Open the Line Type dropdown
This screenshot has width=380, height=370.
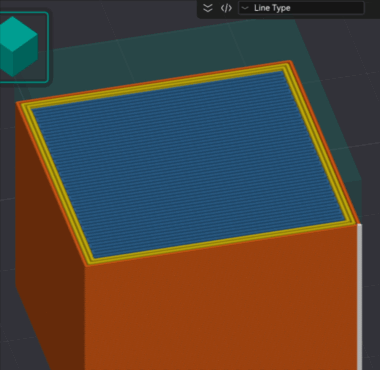[x=301, y=8]
